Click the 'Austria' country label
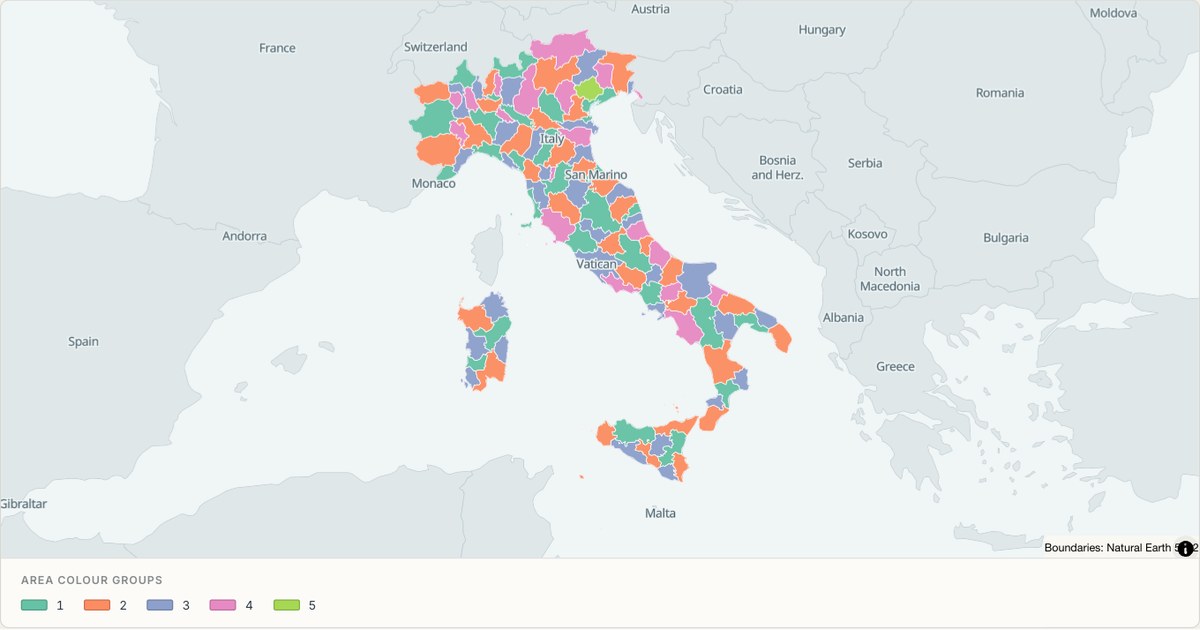Viewport: 1200px width, 630px height. tap(650, 9)
